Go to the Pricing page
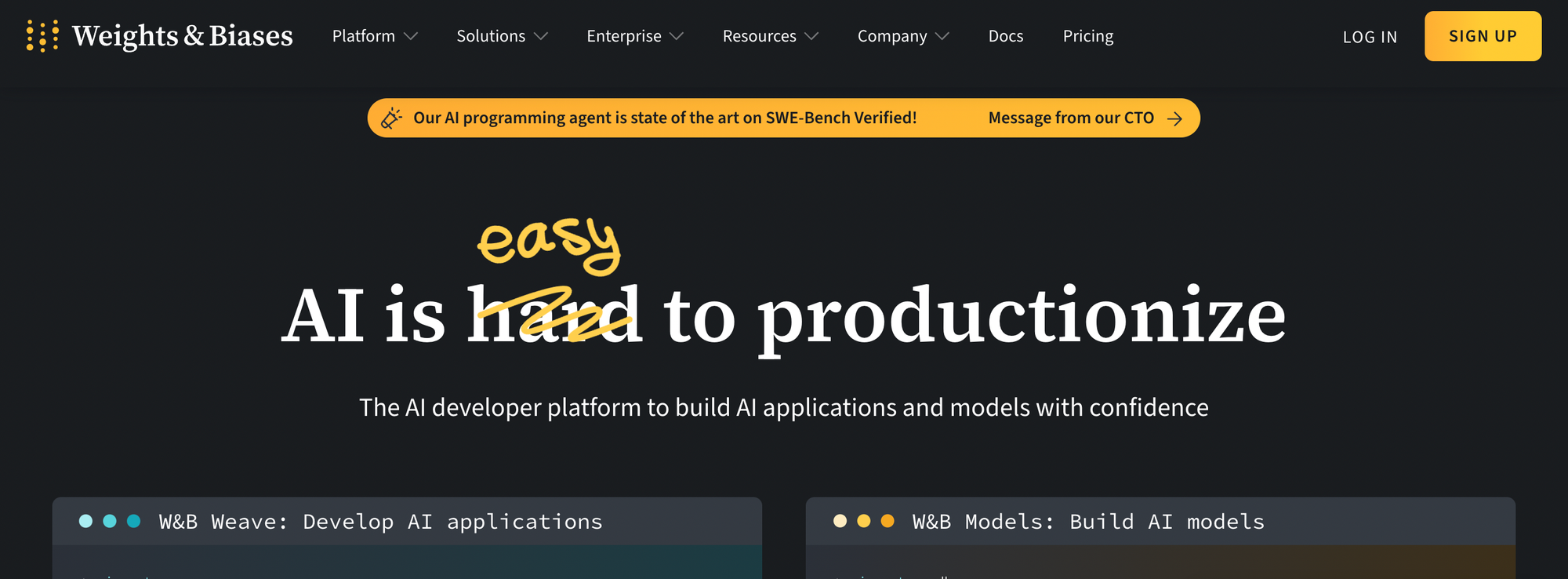 (x=1088, y=36)
